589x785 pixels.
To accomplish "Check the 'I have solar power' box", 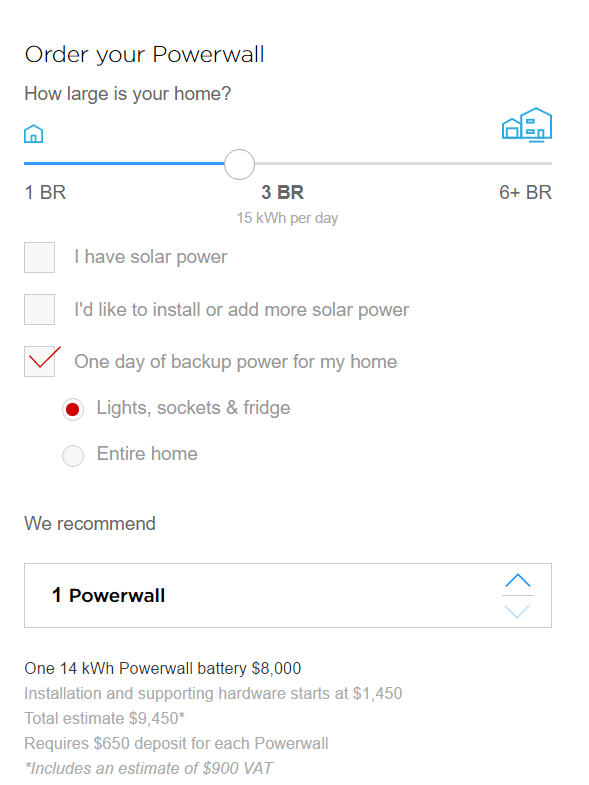I will [x=40, y=257].
